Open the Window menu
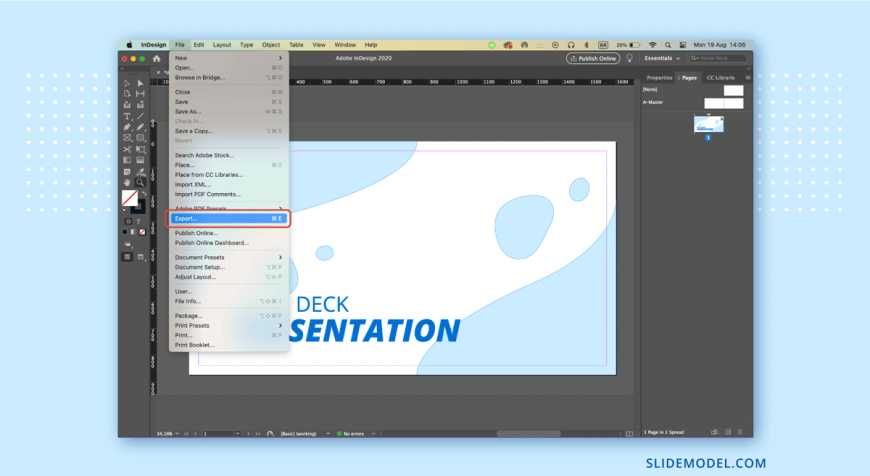The height and width of the screenshot is (476, 870). [x=345, y=45]
